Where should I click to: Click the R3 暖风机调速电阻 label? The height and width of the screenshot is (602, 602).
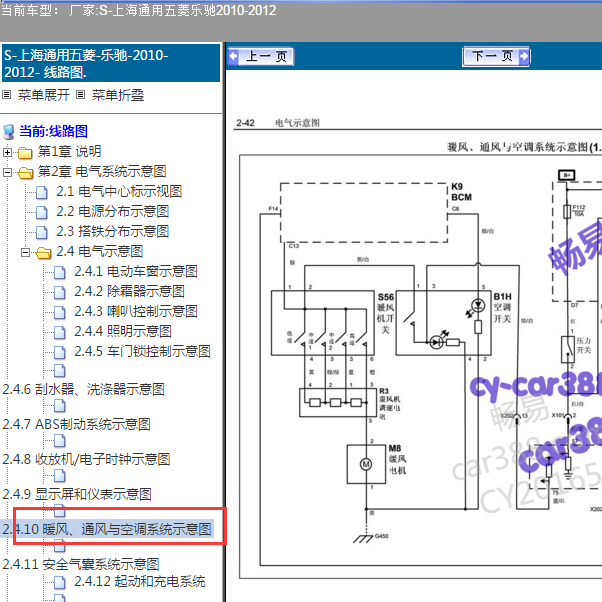coord(389,404)
